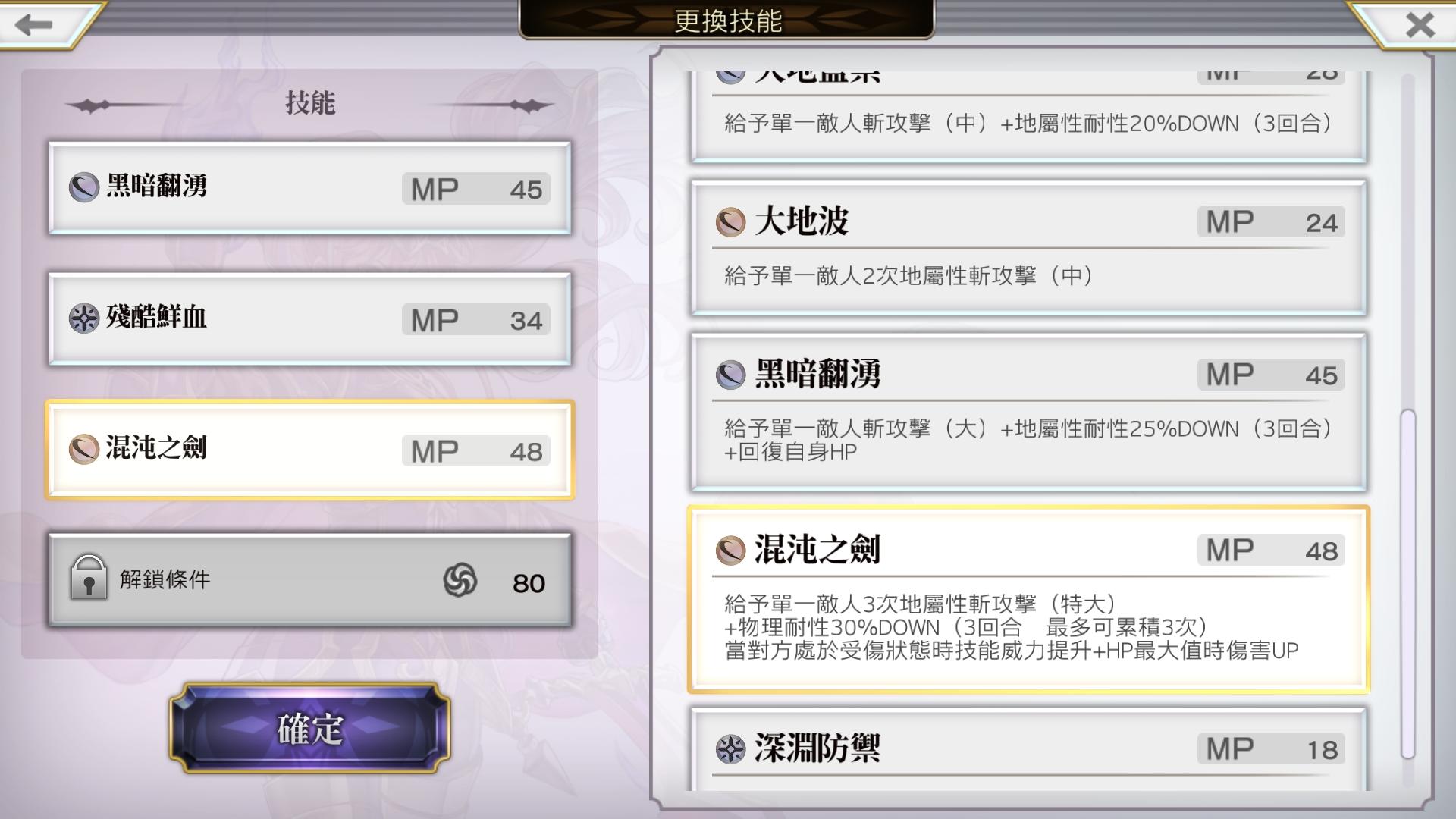The image size is (1456, 819).
Task: Click the back arrow icon
Action: click(x=33, y=24)
